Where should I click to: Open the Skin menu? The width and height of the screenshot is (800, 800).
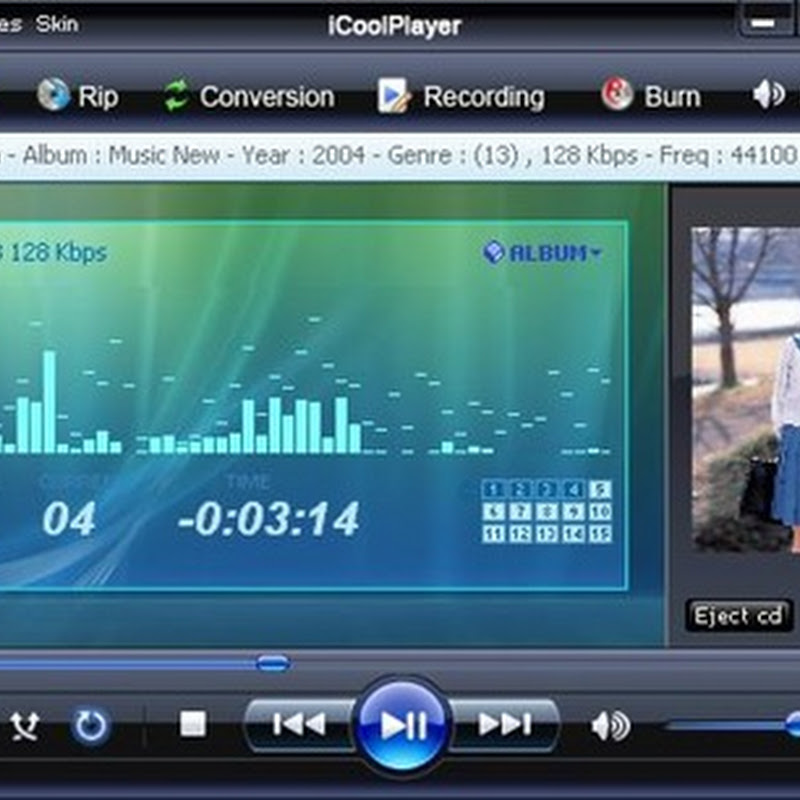tap(57, 24)
